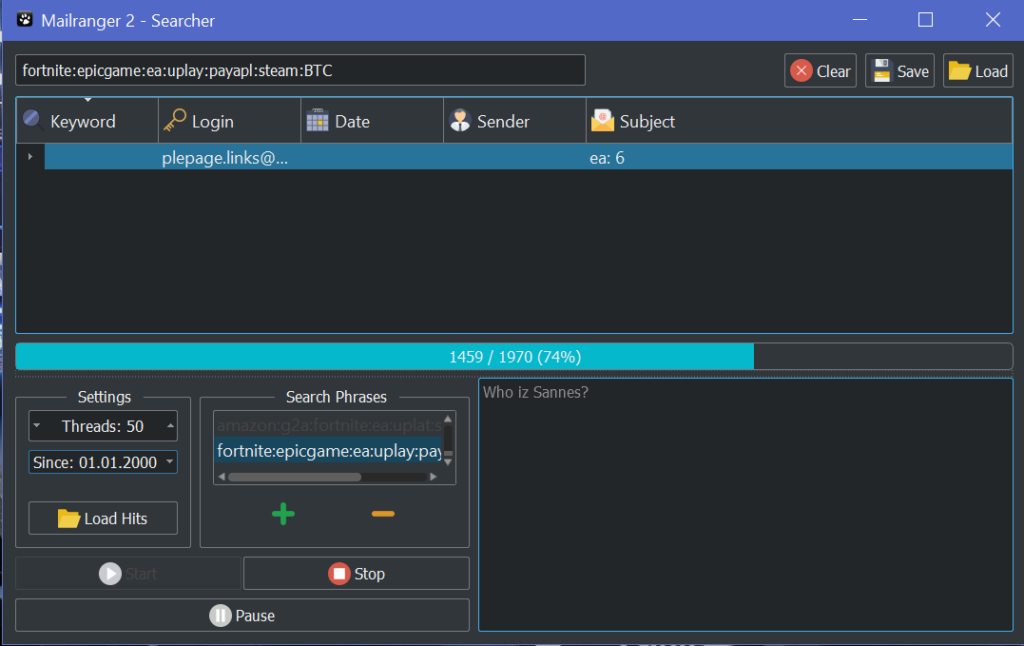Image resolution: width=1024 pixels, height=646 pixels.
Task: Open Load Hits folder button
Action: (103, 519)
